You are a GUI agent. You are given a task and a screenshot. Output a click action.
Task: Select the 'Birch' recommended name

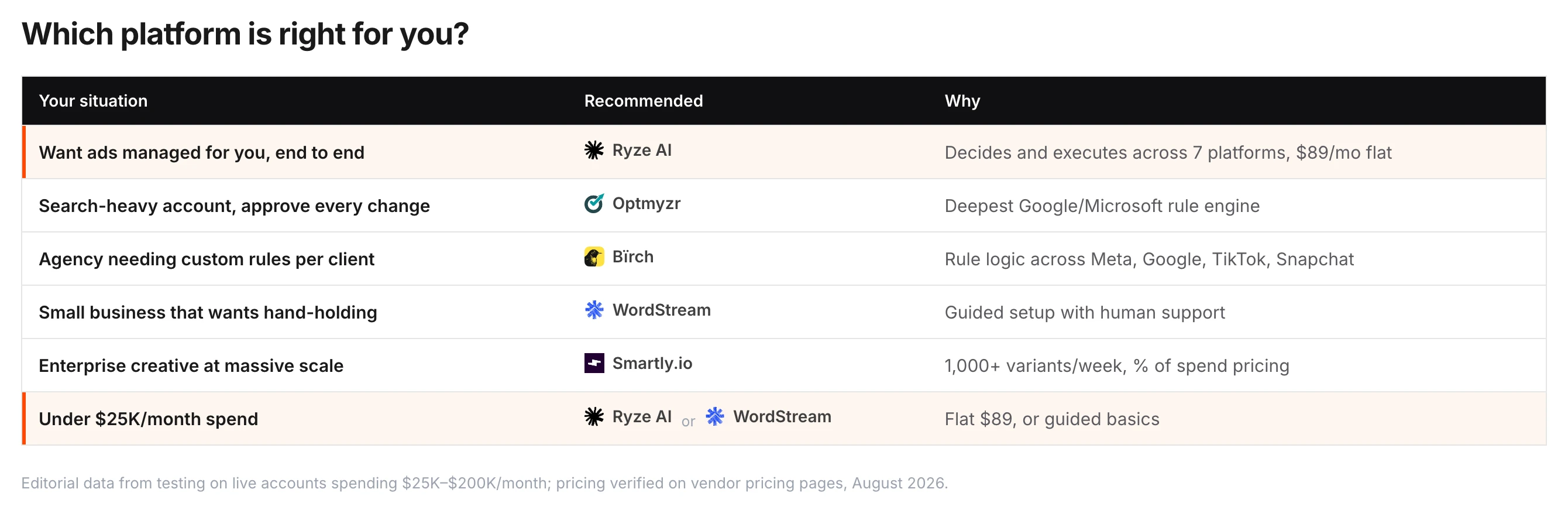pos(632,256)
